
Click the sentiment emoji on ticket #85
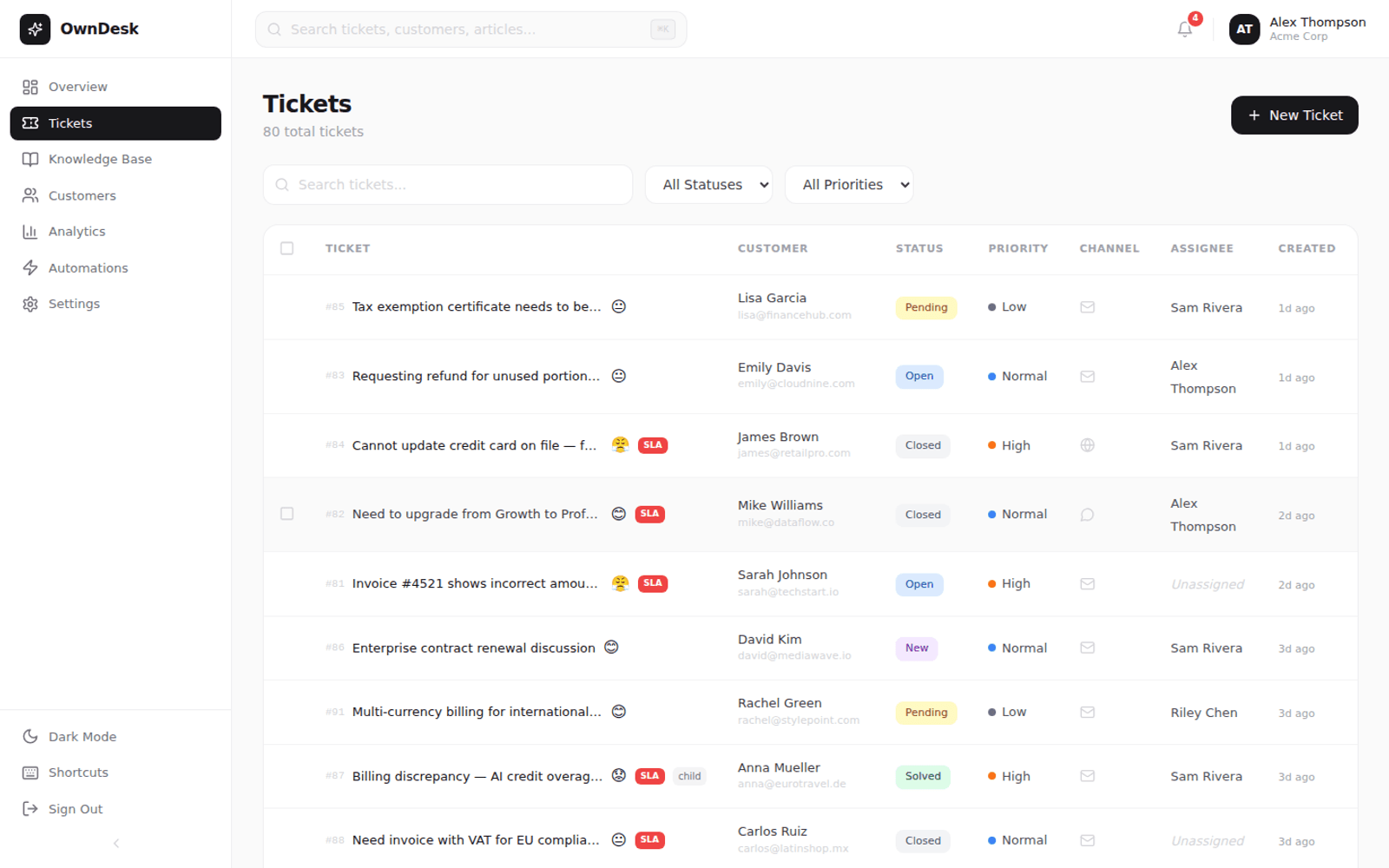point(619,306)
